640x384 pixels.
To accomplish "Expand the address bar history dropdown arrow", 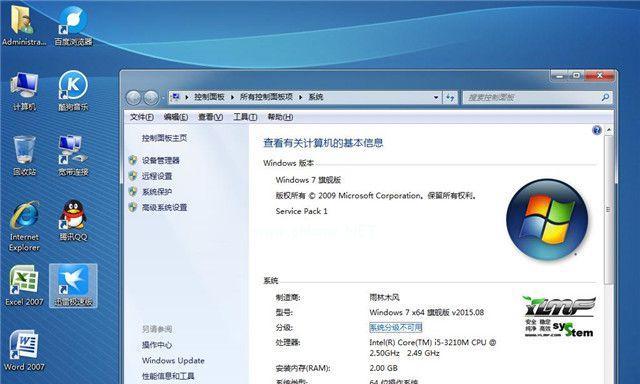I will [x=436, y=98].
